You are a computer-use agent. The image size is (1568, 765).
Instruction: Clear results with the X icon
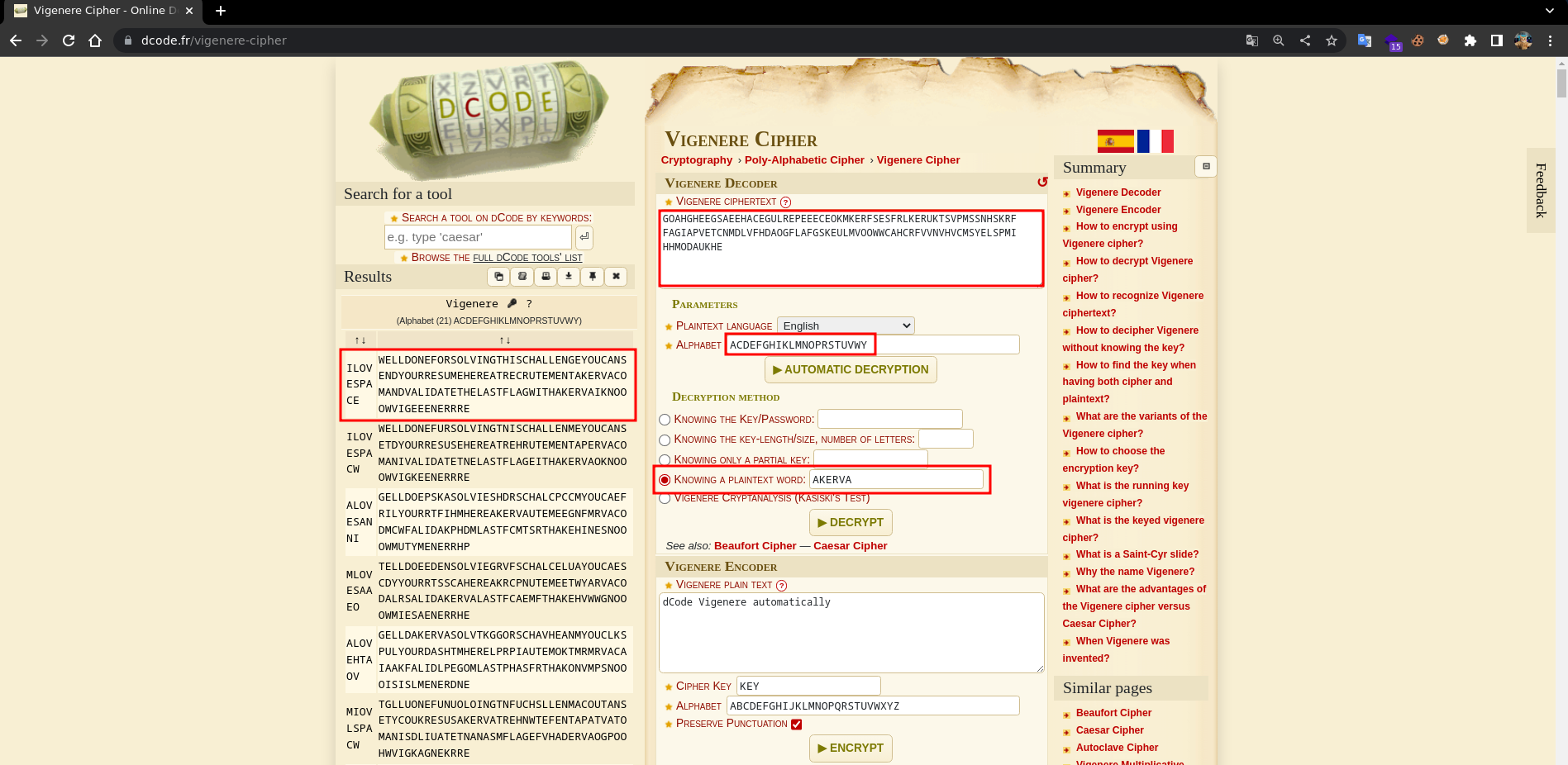coord(616,277)
